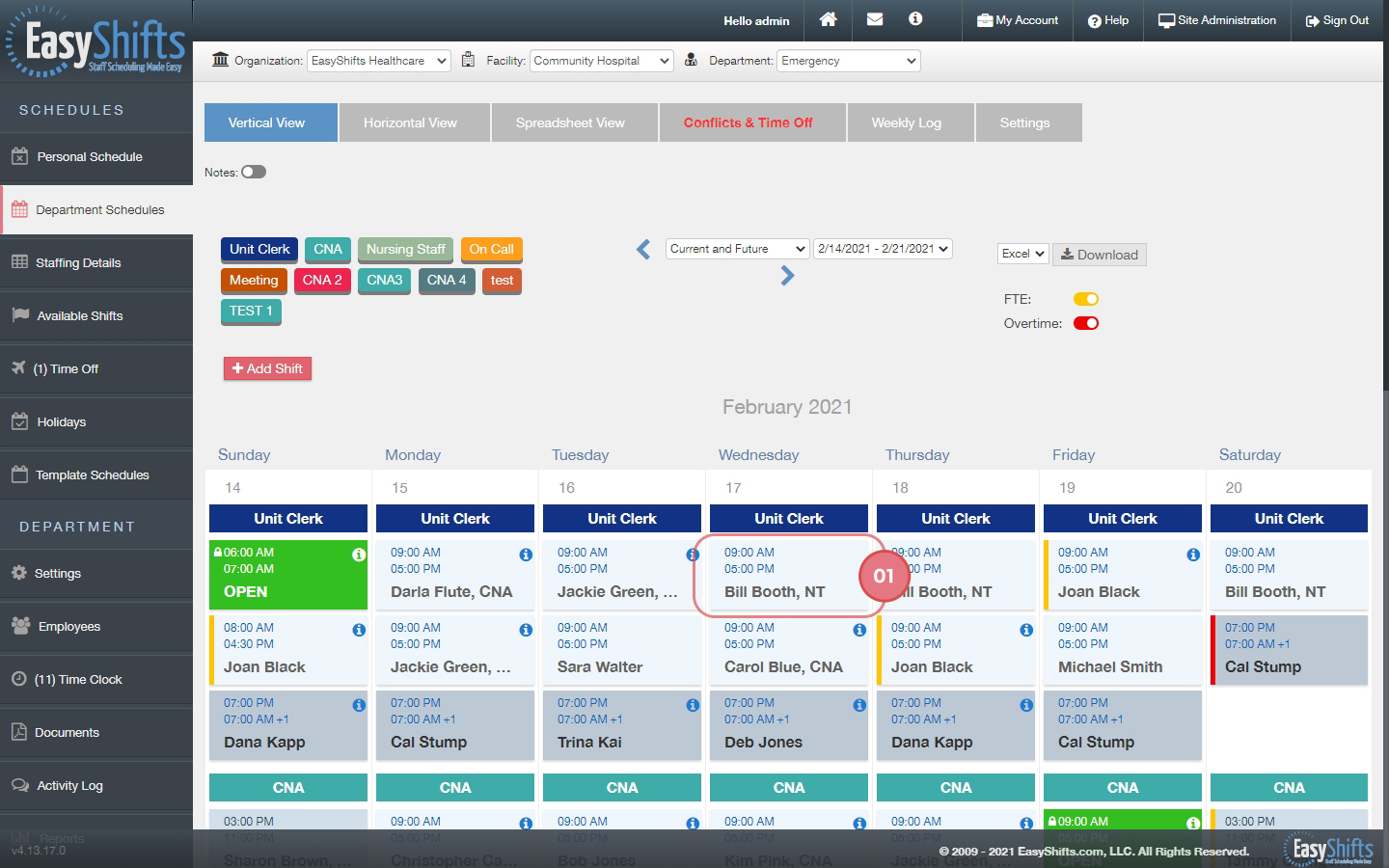Screen dimensions: 1389x868
Task: Switch to Vertical View tab
Action: [271, 122]
